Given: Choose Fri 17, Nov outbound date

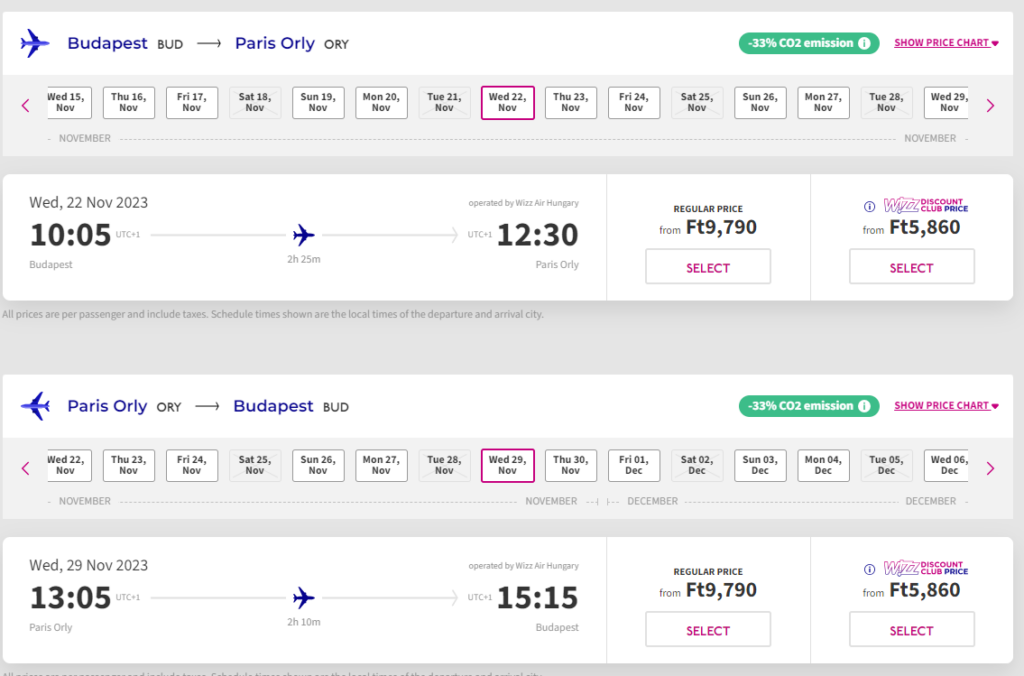Looking at the screenshot, I should coord(192,102).
